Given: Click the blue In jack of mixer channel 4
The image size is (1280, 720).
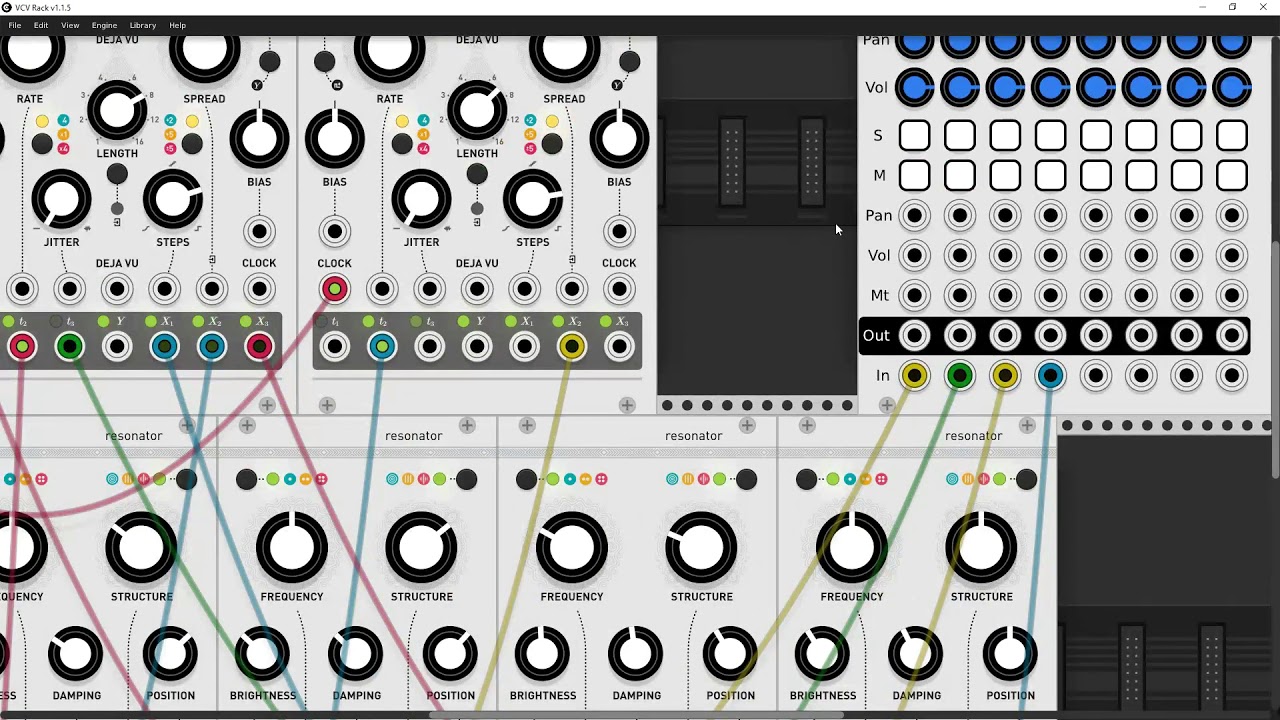Looking at the screenshot, I should (x=1050, y=375).
